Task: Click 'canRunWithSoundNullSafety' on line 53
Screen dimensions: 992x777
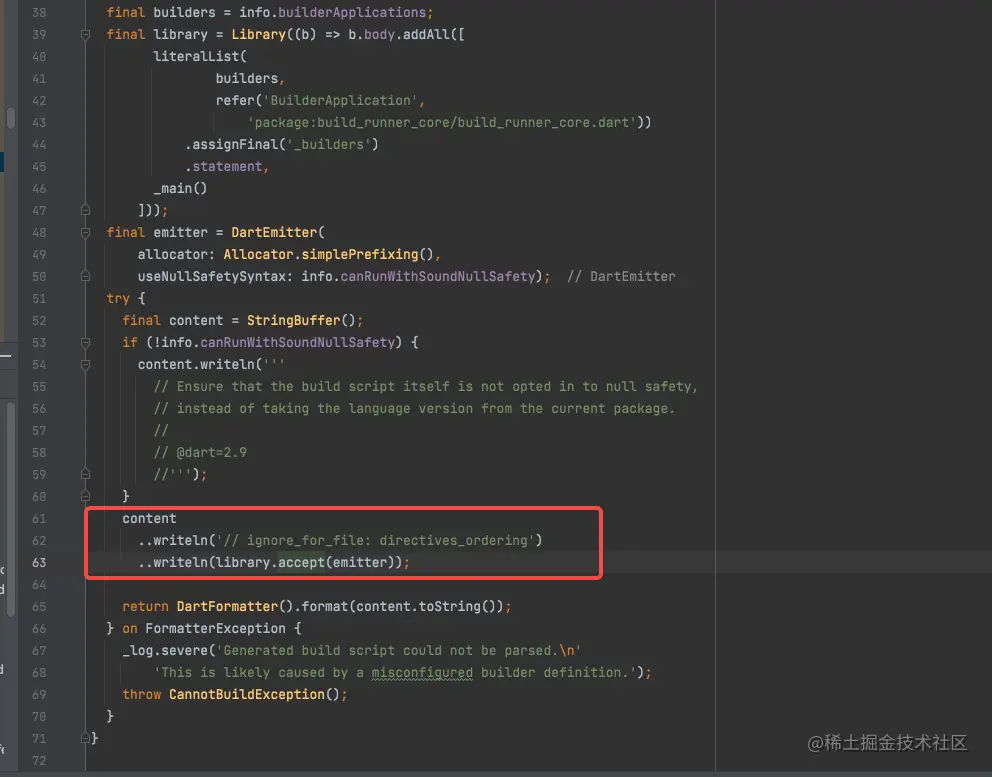Action: tap(297, 342)
